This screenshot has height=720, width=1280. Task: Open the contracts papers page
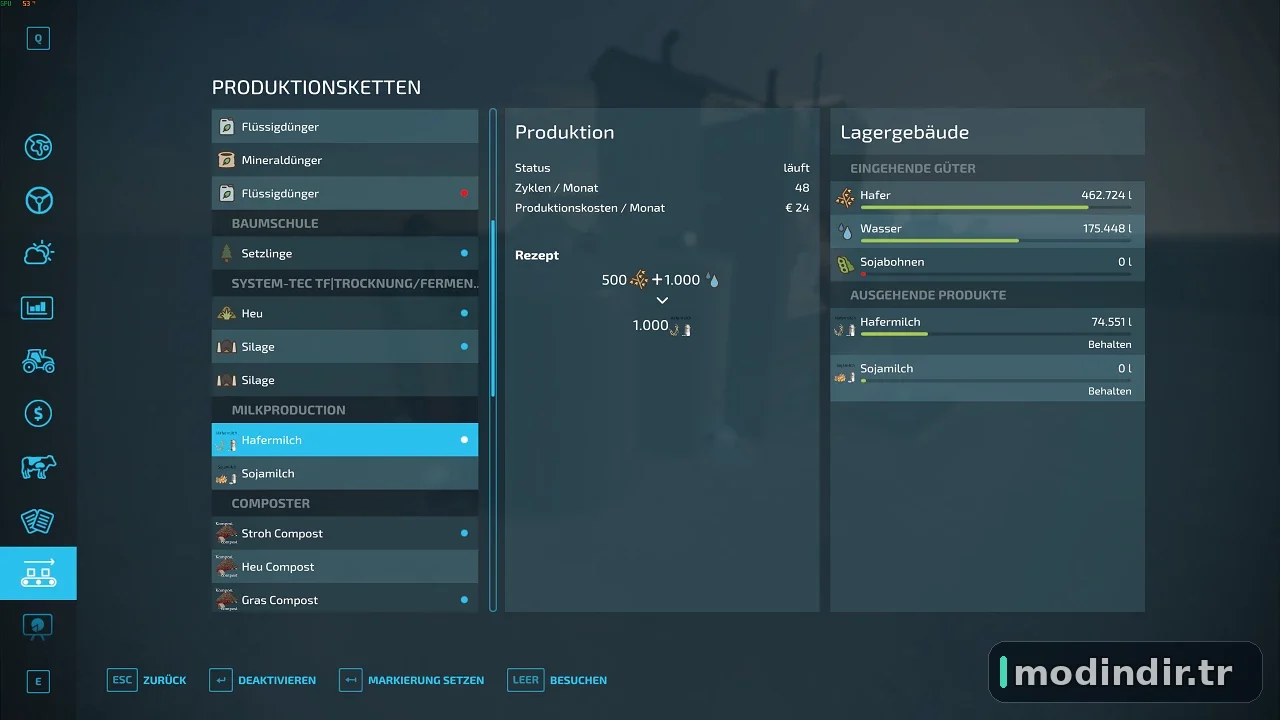click(x=38, y=520)
